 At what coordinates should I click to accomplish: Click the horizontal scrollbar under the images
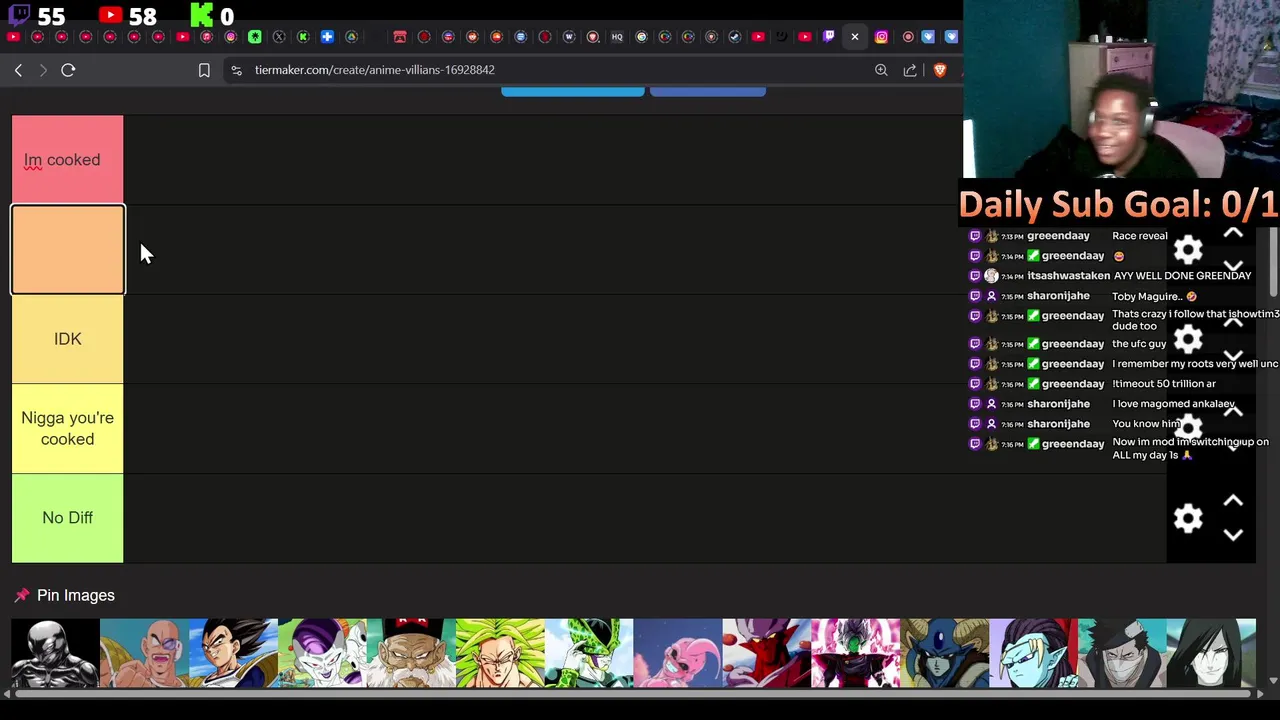click(634, 692)
